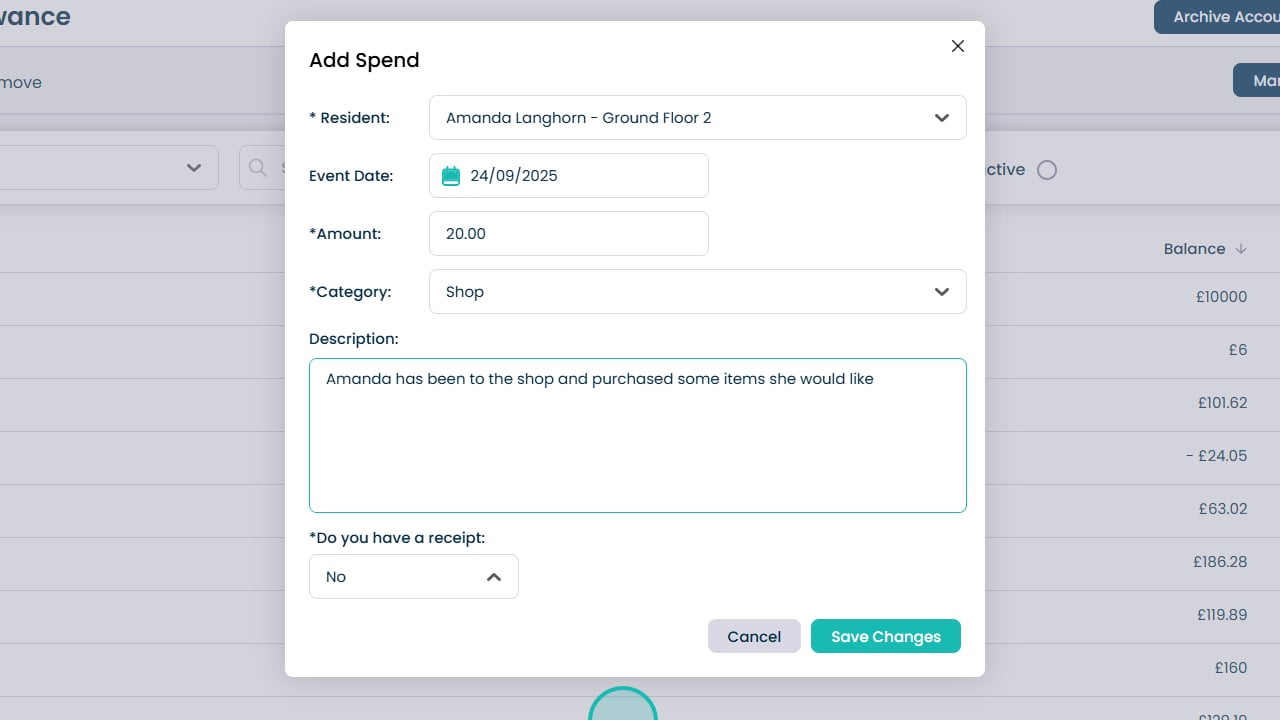Screen dimensions: 1280x720
Task: Click the partially visible button below Archive
Action: click(x=1256, y=81)
